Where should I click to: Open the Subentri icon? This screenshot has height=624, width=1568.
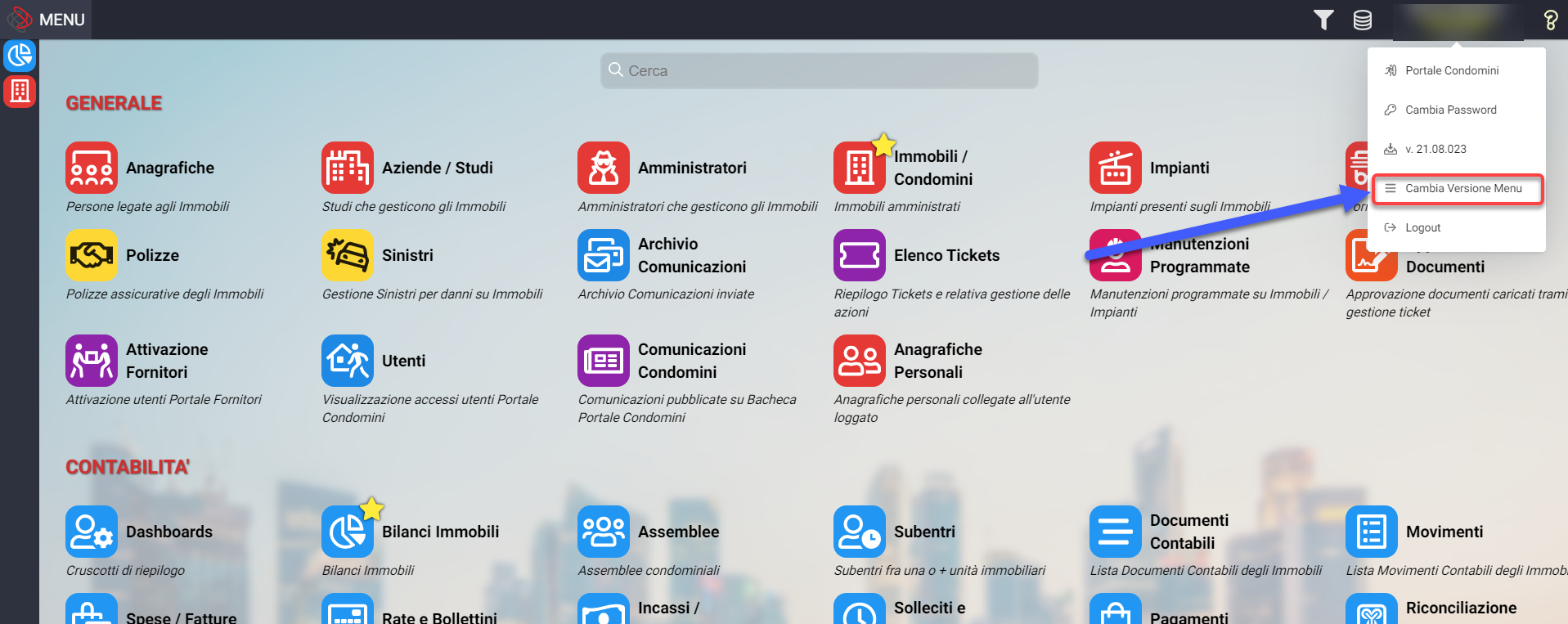[x=860, y=532]
